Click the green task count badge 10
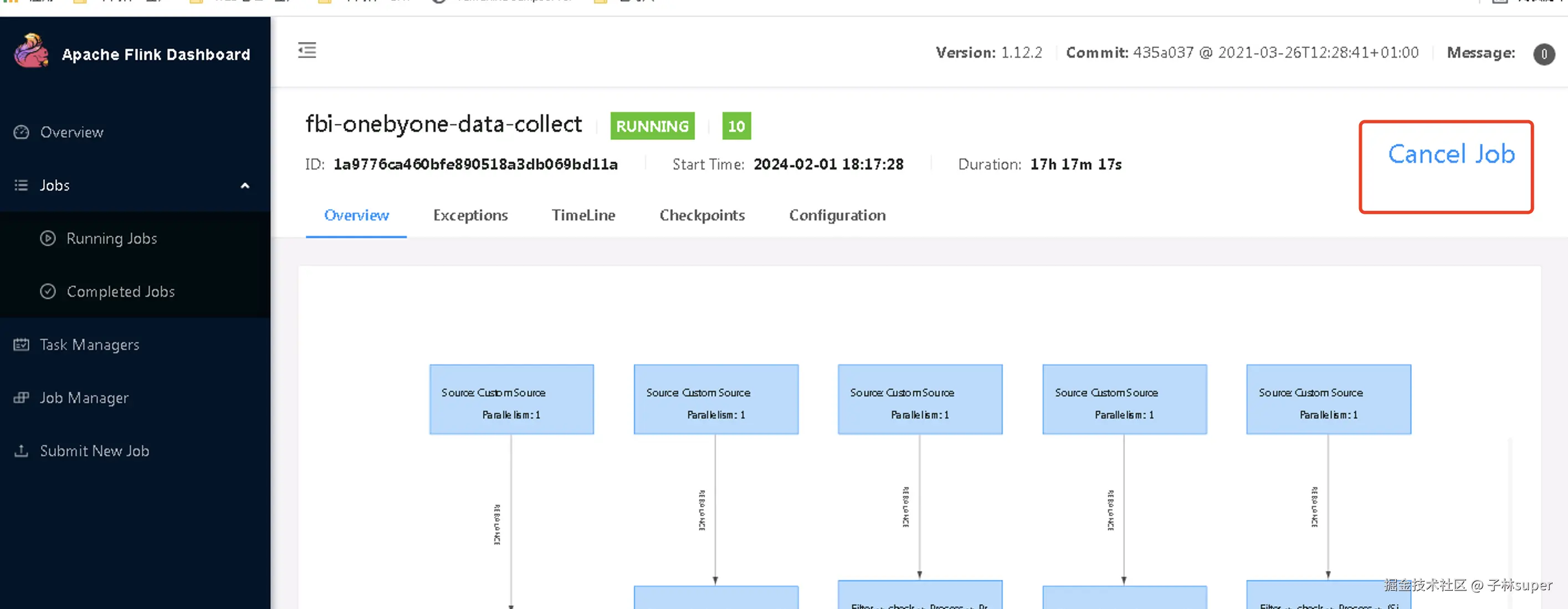The width and height of the screenshot is (1568, 609). click(736, 126)
